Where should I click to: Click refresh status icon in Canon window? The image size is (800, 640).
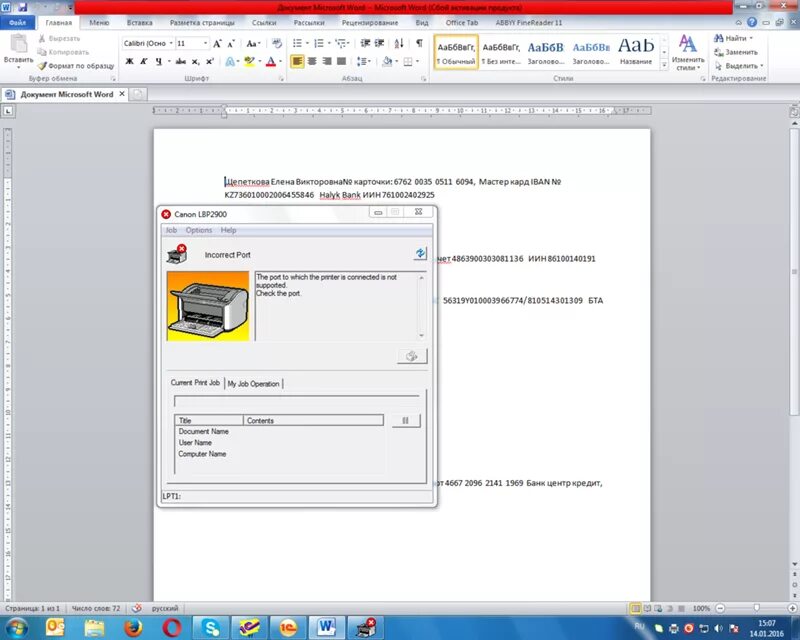click(x=420, y=253)
